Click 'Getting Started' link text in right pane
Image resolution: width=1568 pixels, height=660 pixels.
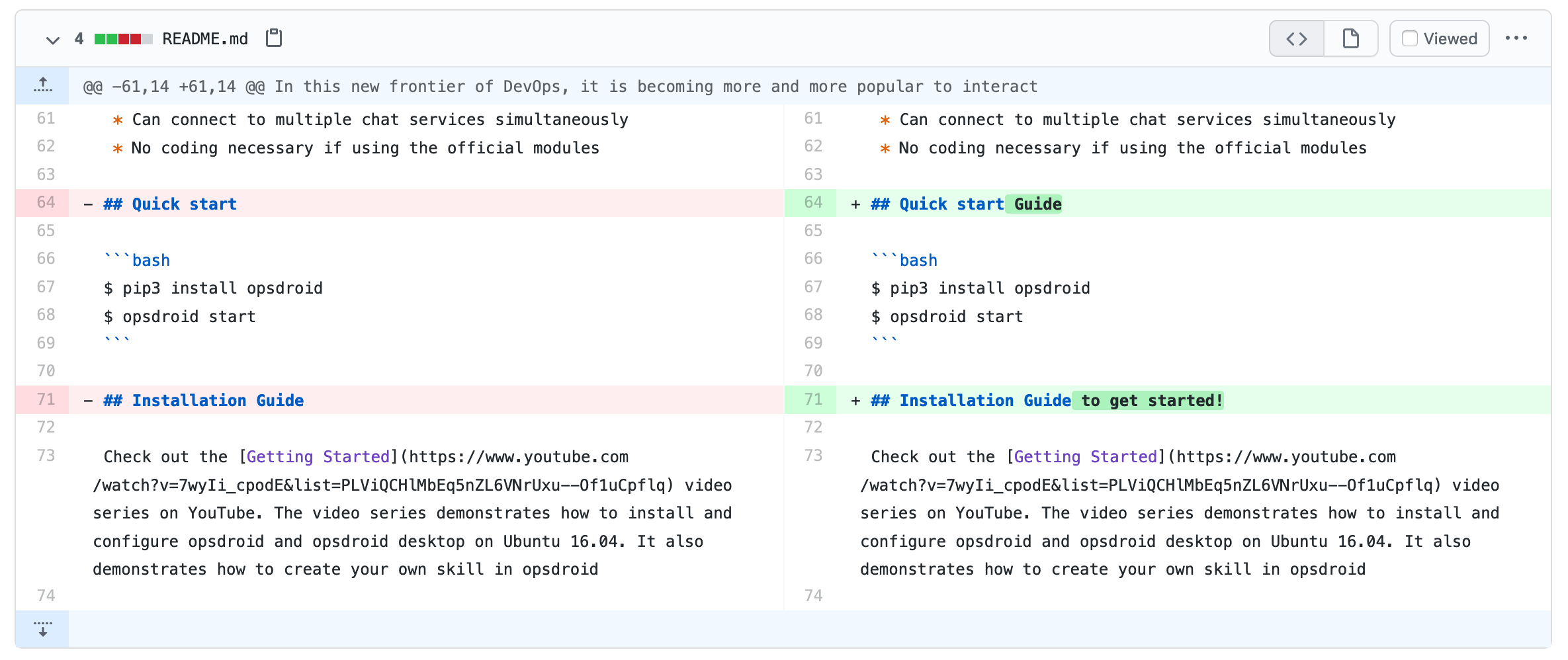pyautogui.click(x=1085, y=457)
